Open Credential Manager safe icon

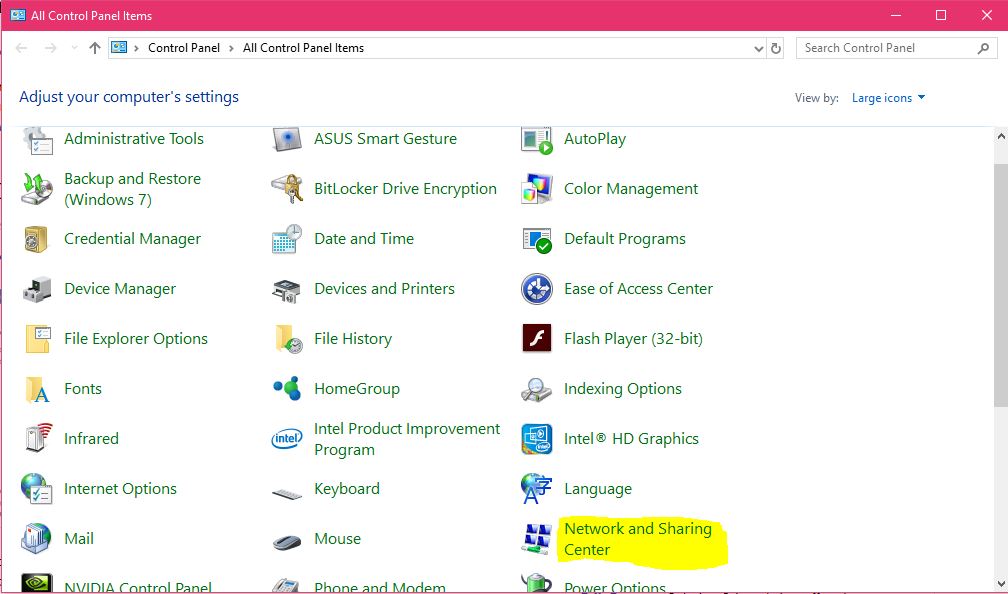point(37,239)
